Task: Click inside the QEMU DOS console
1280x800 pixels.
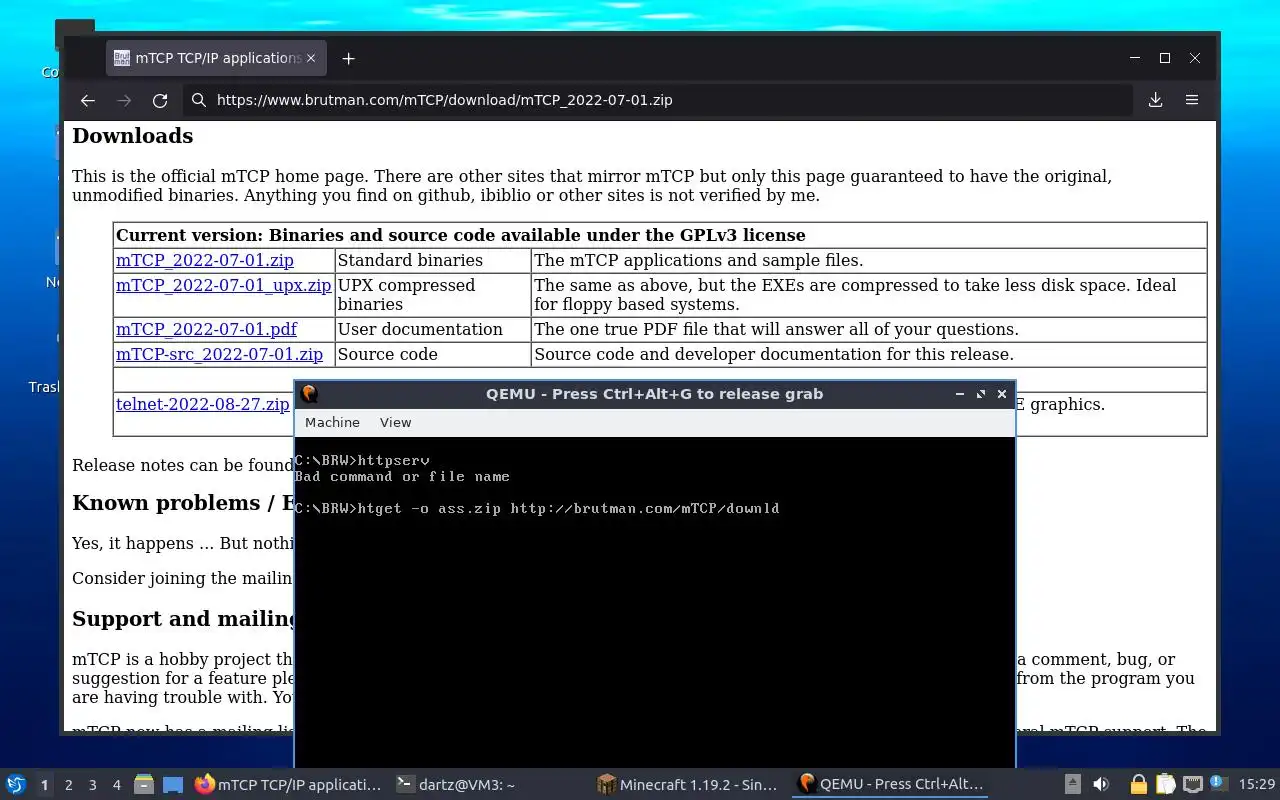Action: pos(655,602)
